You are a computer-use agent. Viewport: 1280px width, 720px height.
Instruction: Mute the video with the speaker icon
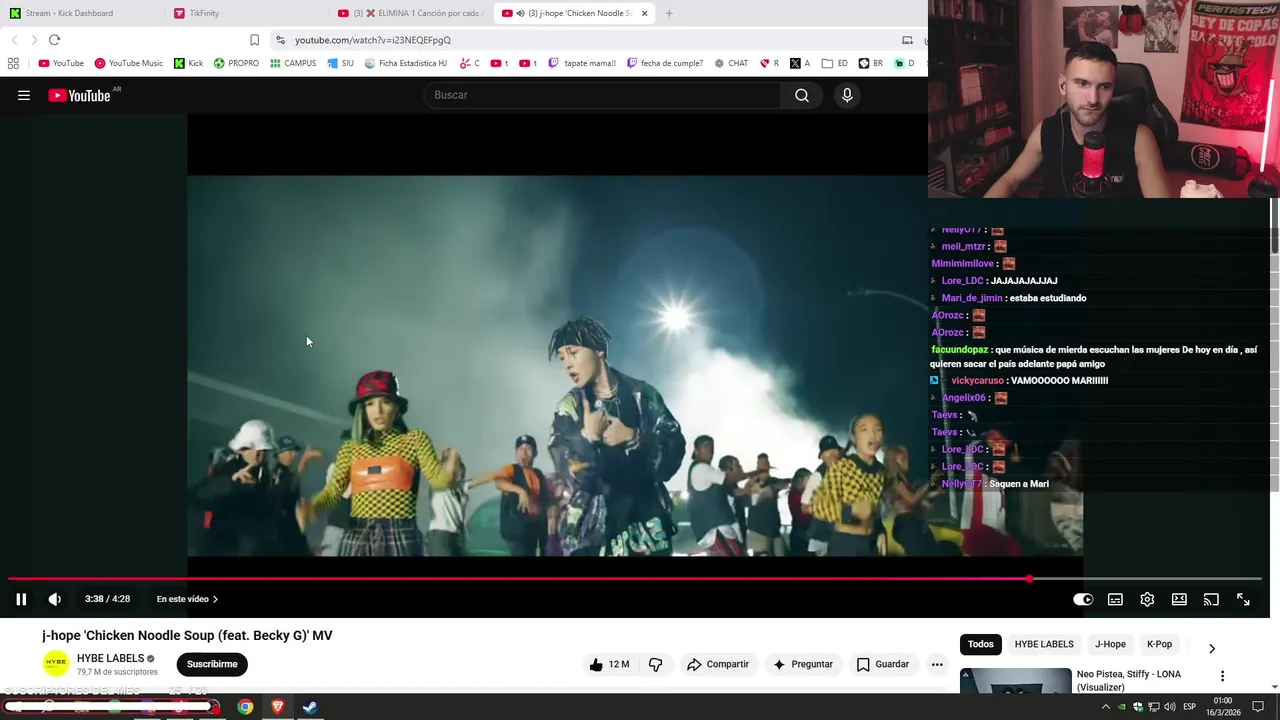[55, 599]
